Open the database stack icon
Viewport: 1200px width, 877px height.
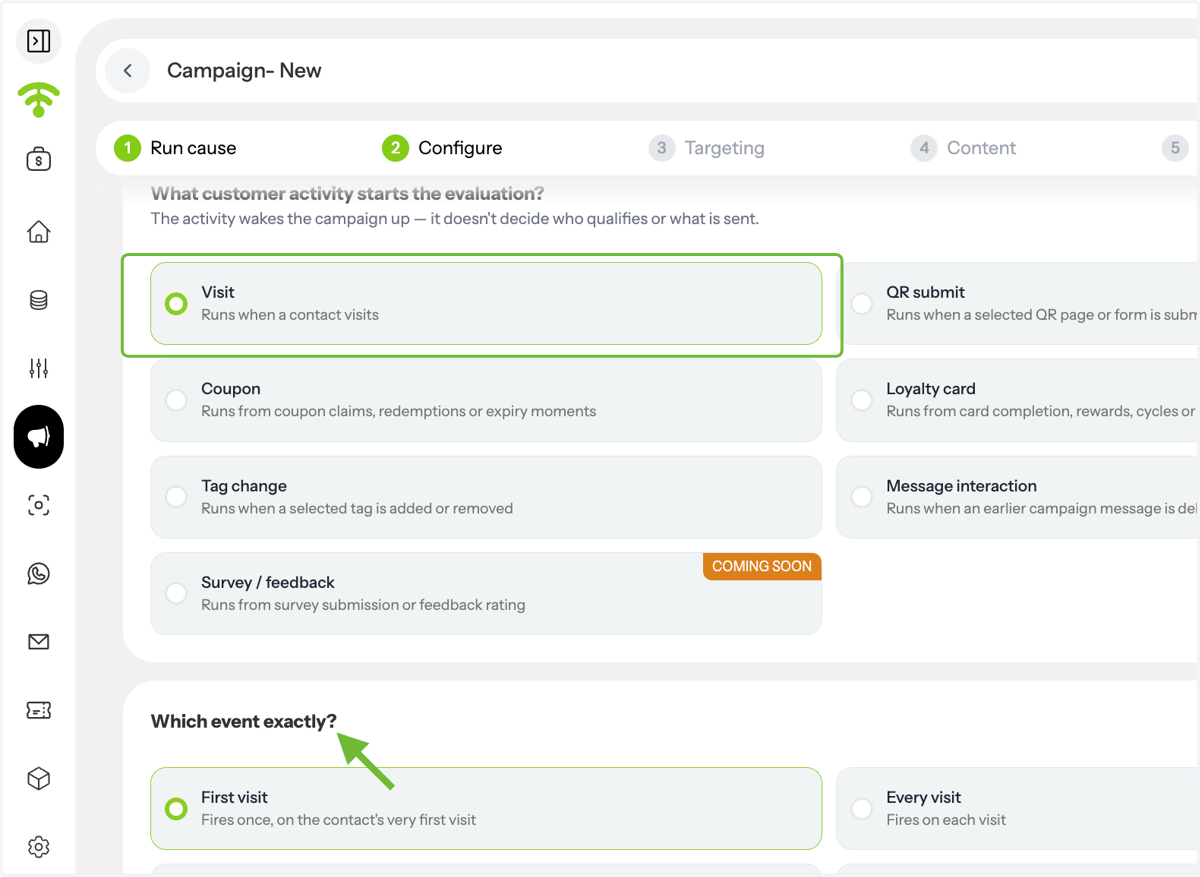click(39, 300)
